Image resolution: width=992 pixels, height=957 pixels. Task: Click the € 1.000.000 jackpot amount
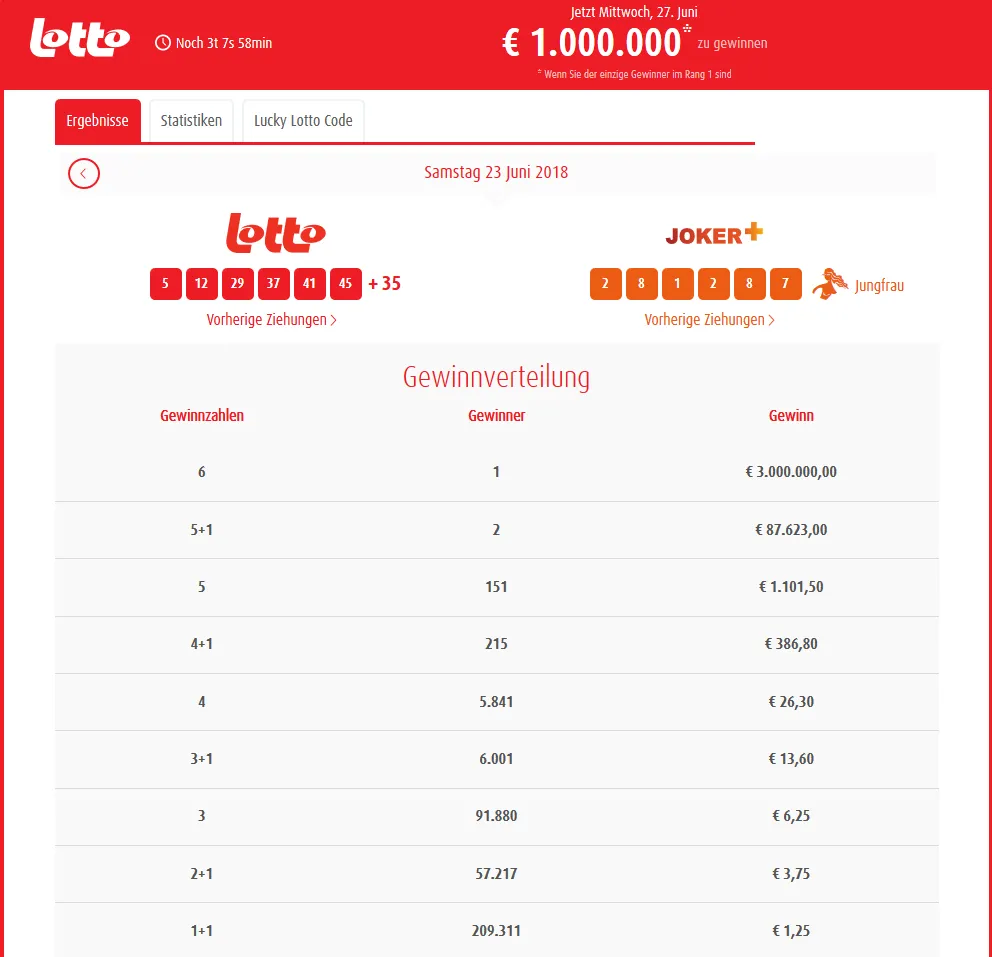point(592,43)
